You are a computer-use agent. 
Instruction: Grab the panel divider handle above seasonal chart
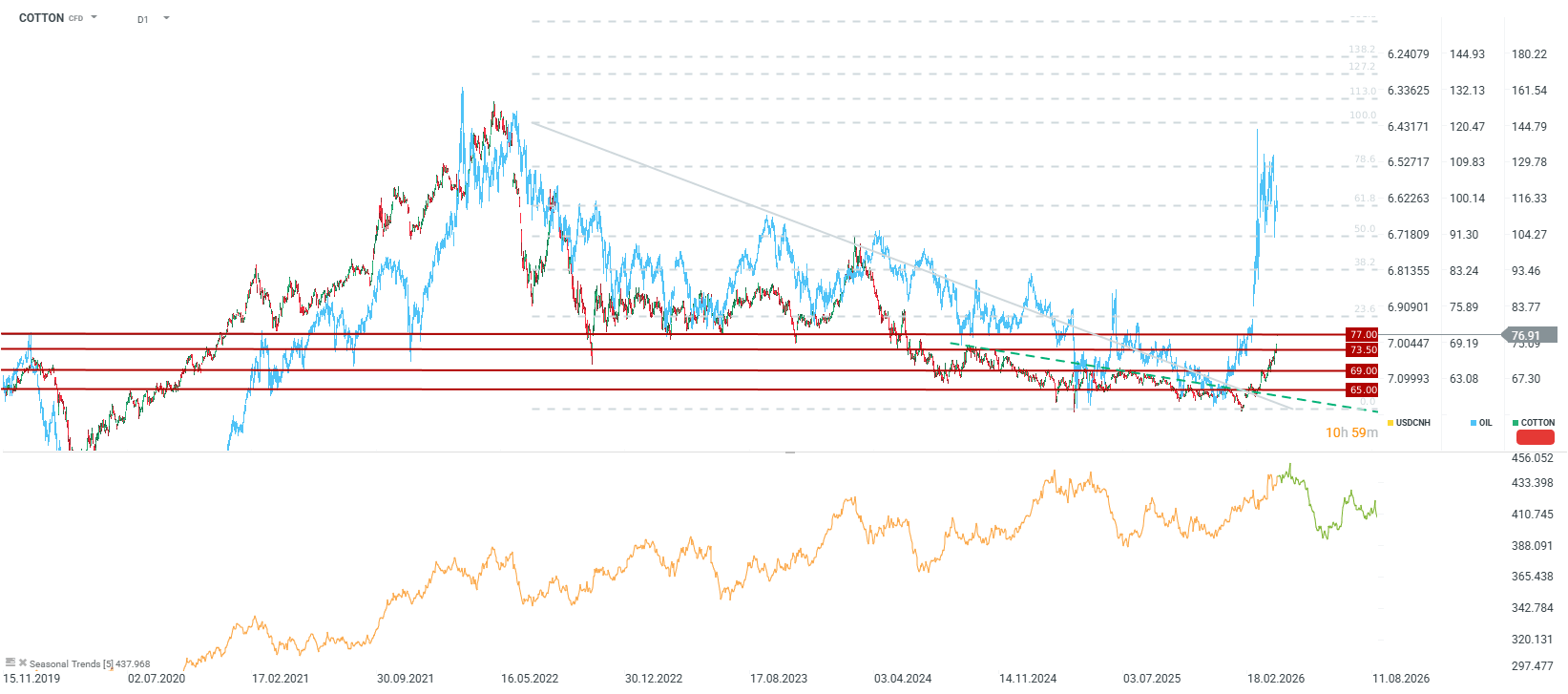(789, 452)
